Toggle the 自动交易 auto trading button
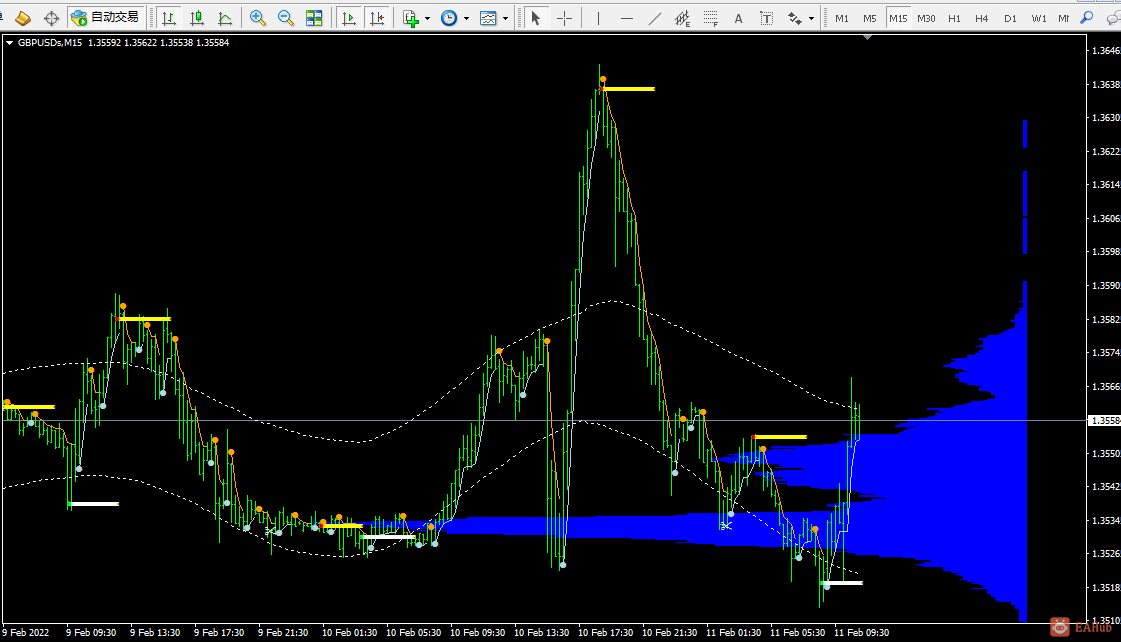 click(105, 18)
